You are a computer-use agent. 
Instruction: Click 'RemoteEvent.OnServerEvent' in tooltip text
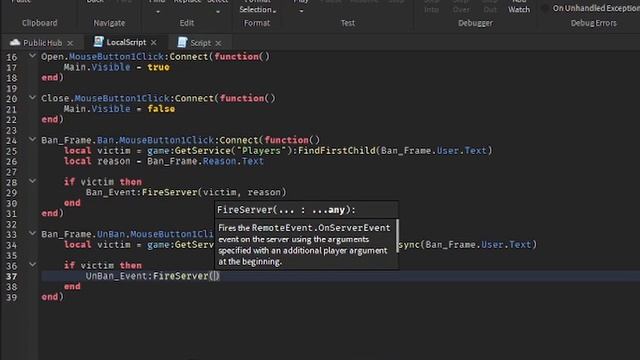coord(321,228)
